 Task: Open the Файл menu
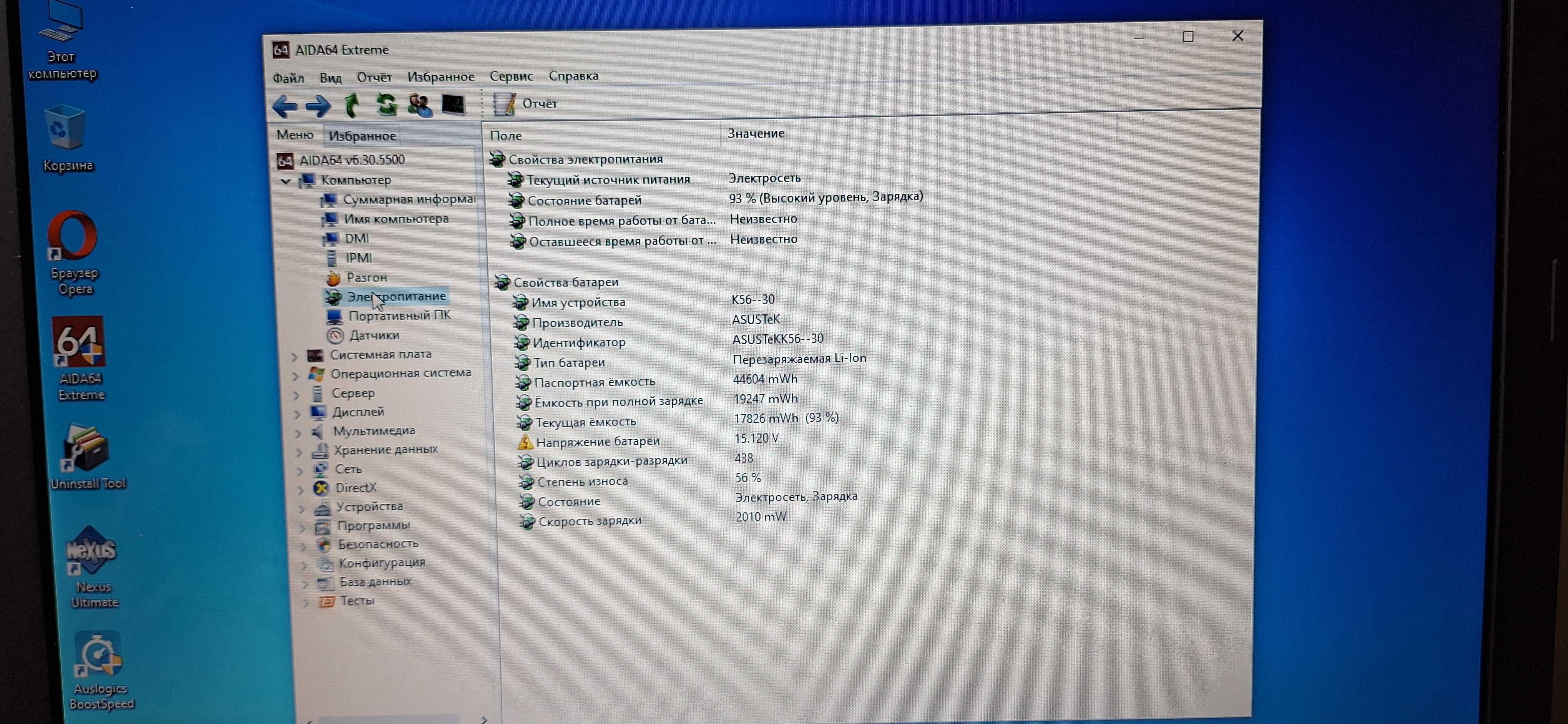point(288,78)
